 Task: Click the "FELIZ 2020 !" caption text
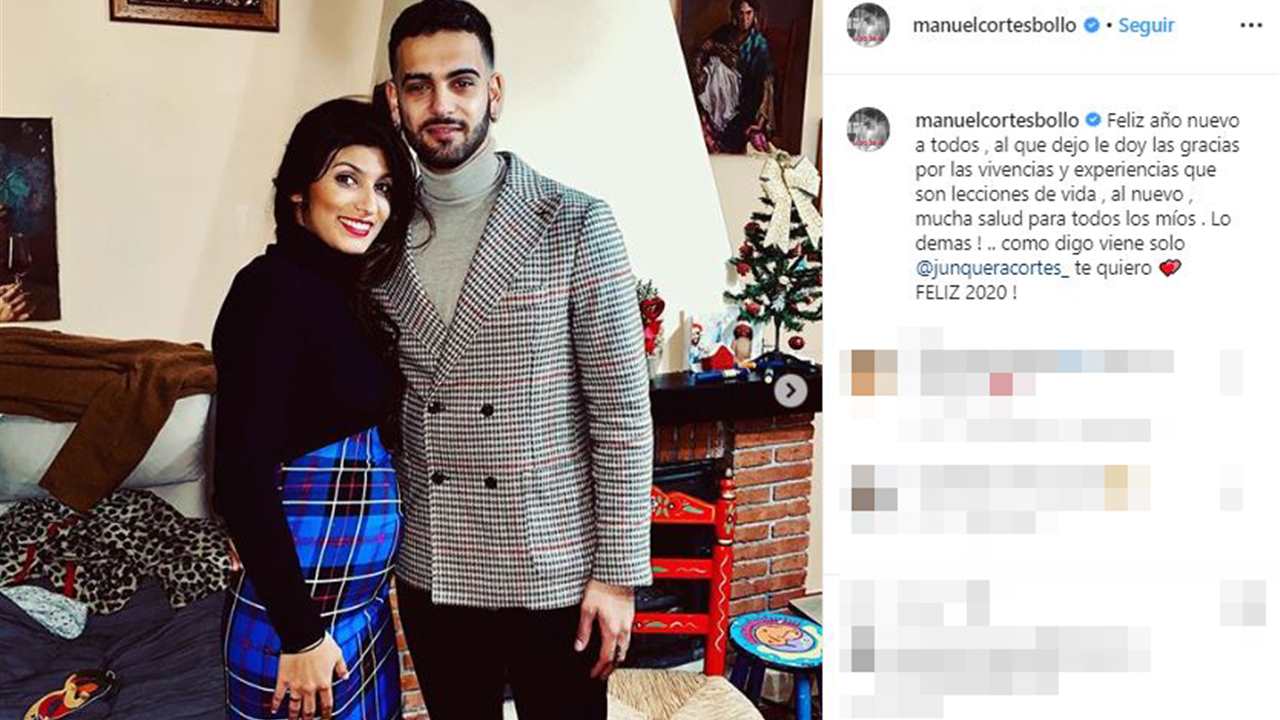pyautogui.click(x=959, y=294)
